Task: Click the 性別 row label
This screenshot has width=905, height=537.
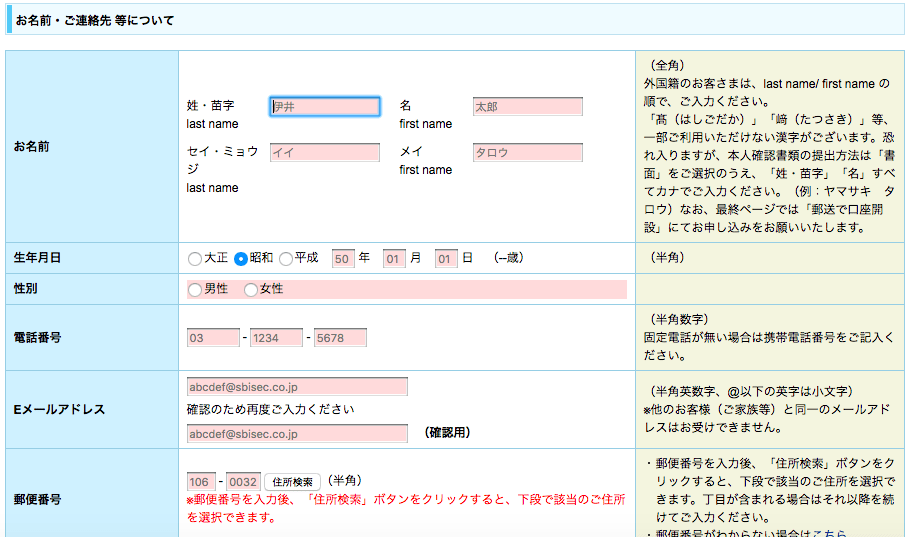Action: (25, 289)
